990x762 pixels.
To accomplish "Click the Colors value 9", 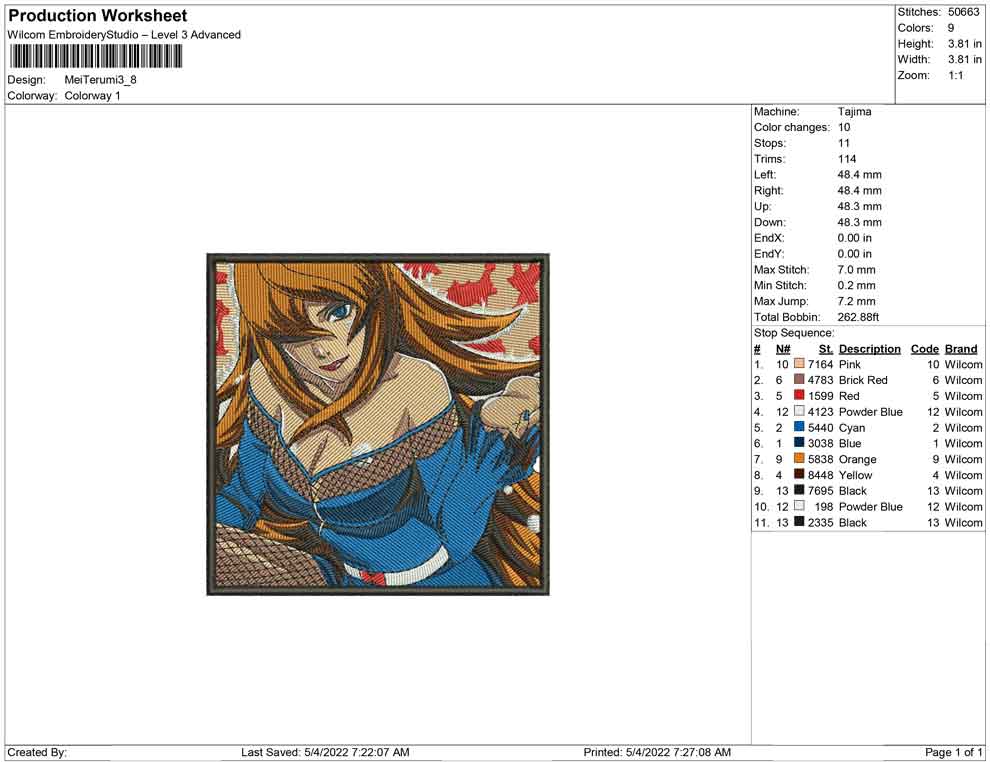I will [951, 28].
